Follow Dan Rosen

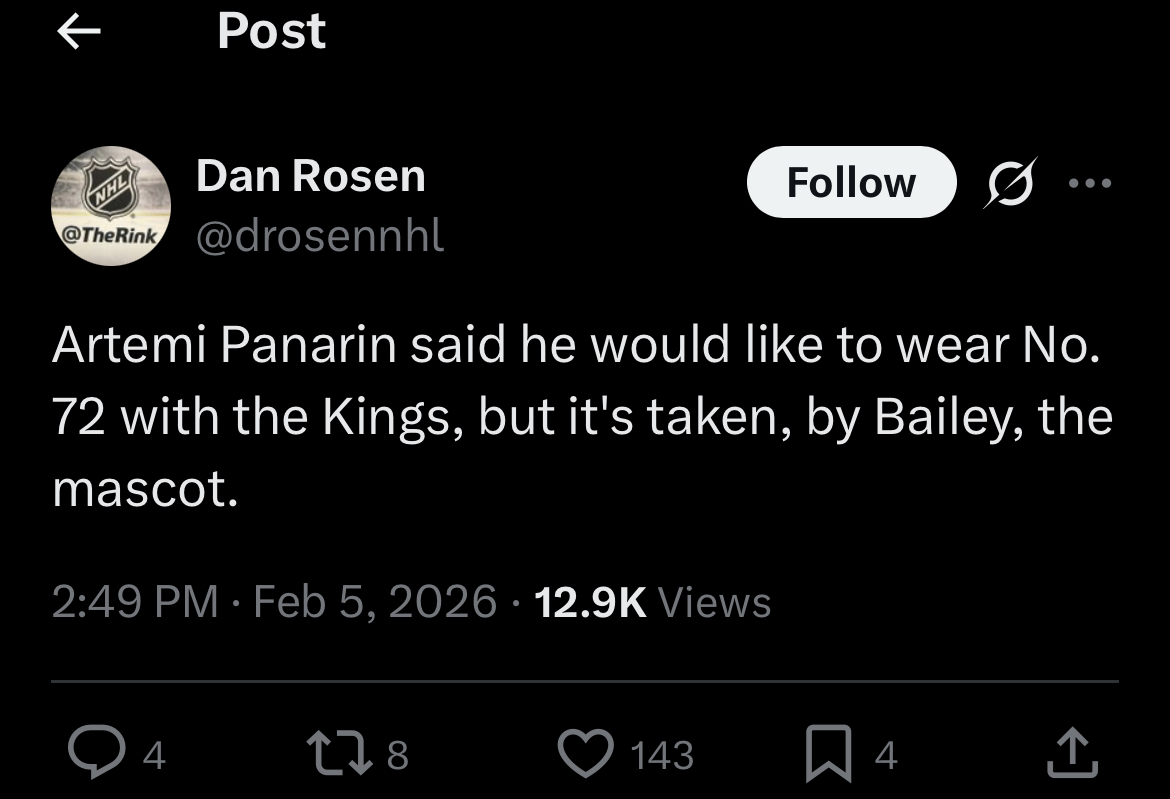point(851,182)
